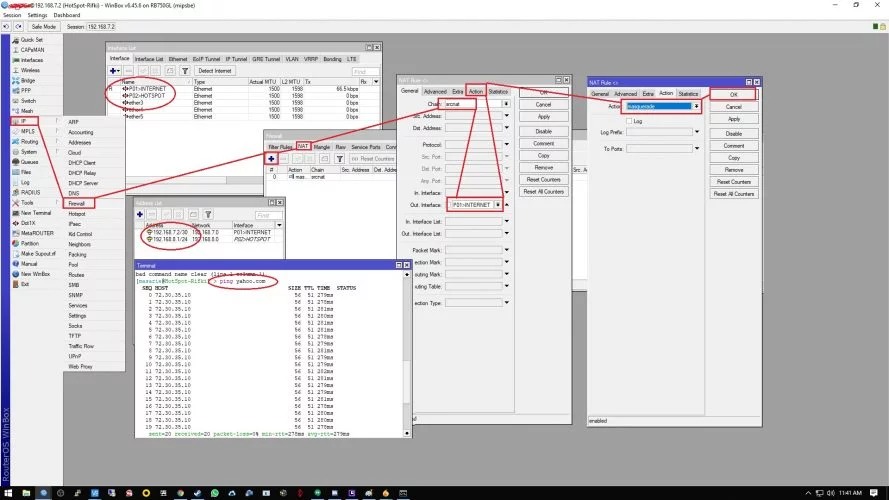Viewport: 889px width, 500px height.
Task: Open Quick Set in the sidebar
Action: 32,40
